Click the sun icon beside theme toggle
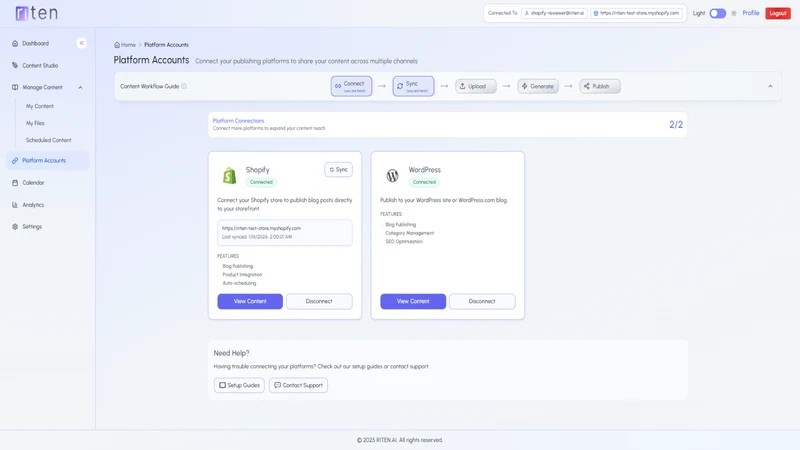800x450 pixels. click(x=734, y=13)
